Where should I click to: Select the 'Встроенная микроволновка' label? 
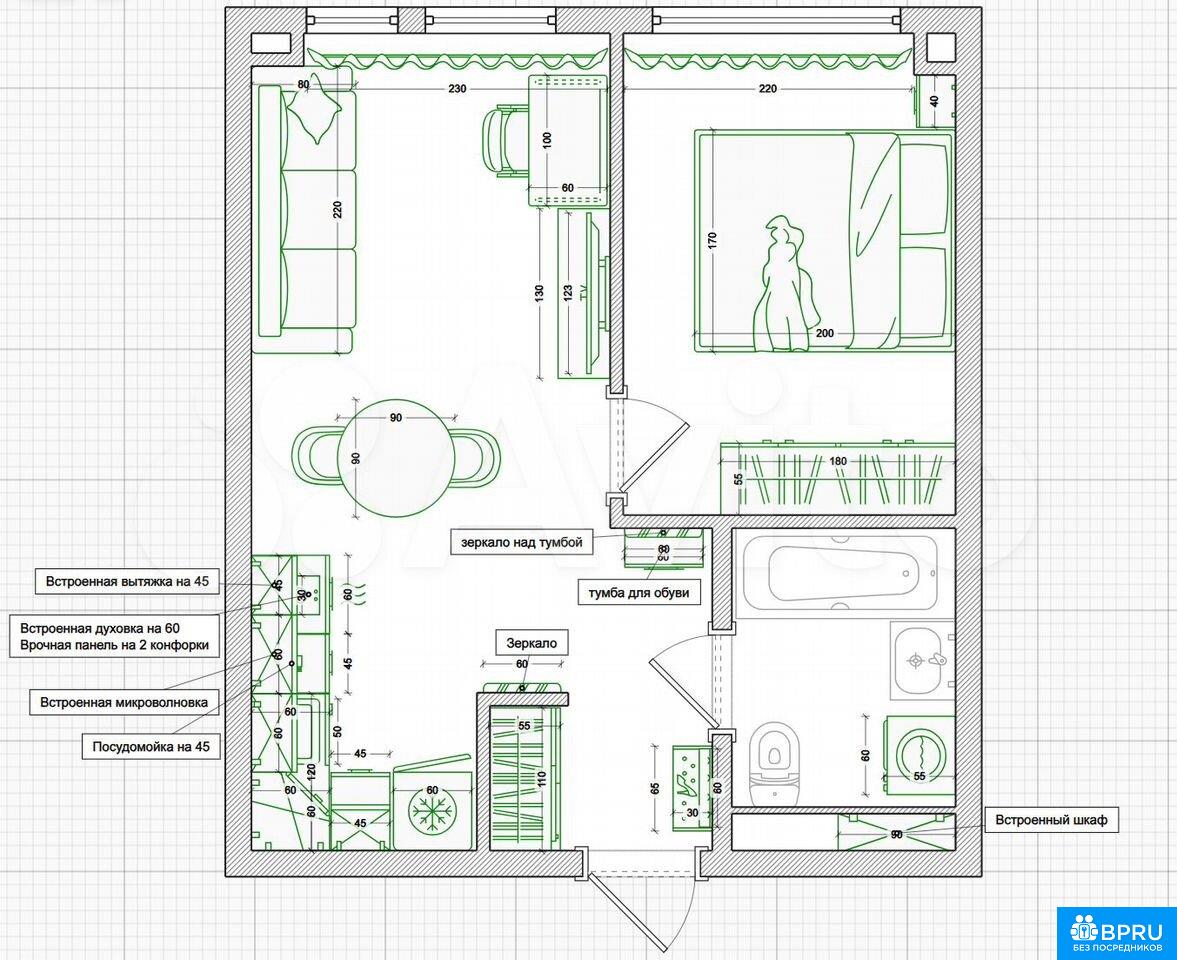[x=124, y=702]
